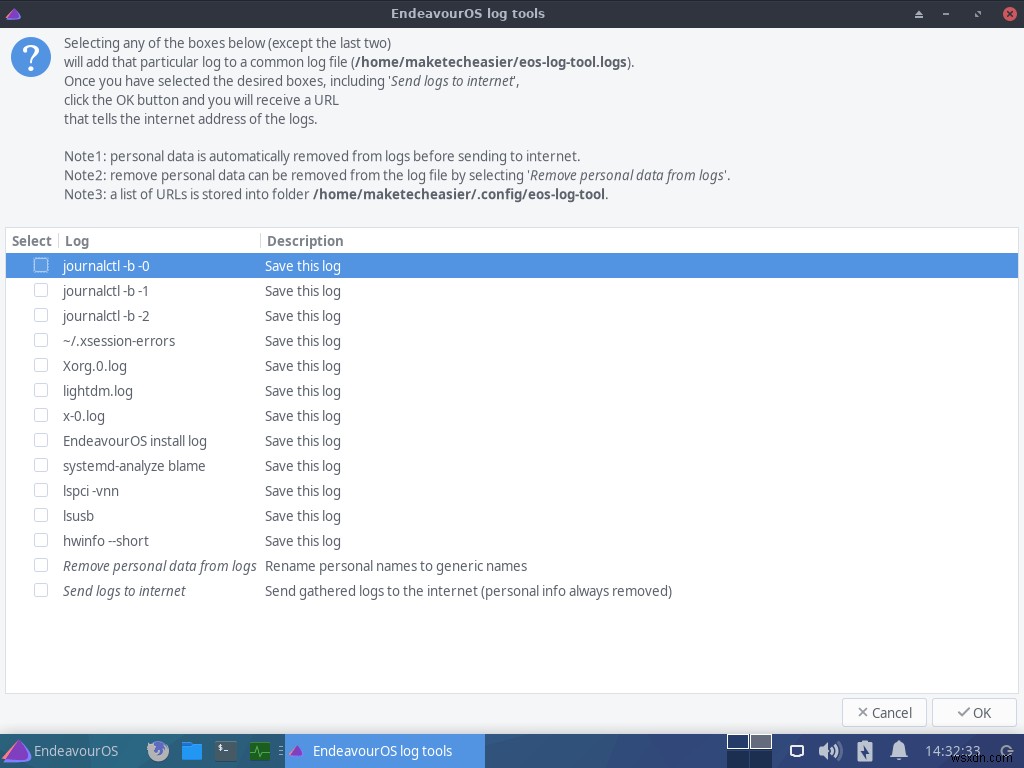
Task: Sort by the Log column header
Action: click(159, 241)
